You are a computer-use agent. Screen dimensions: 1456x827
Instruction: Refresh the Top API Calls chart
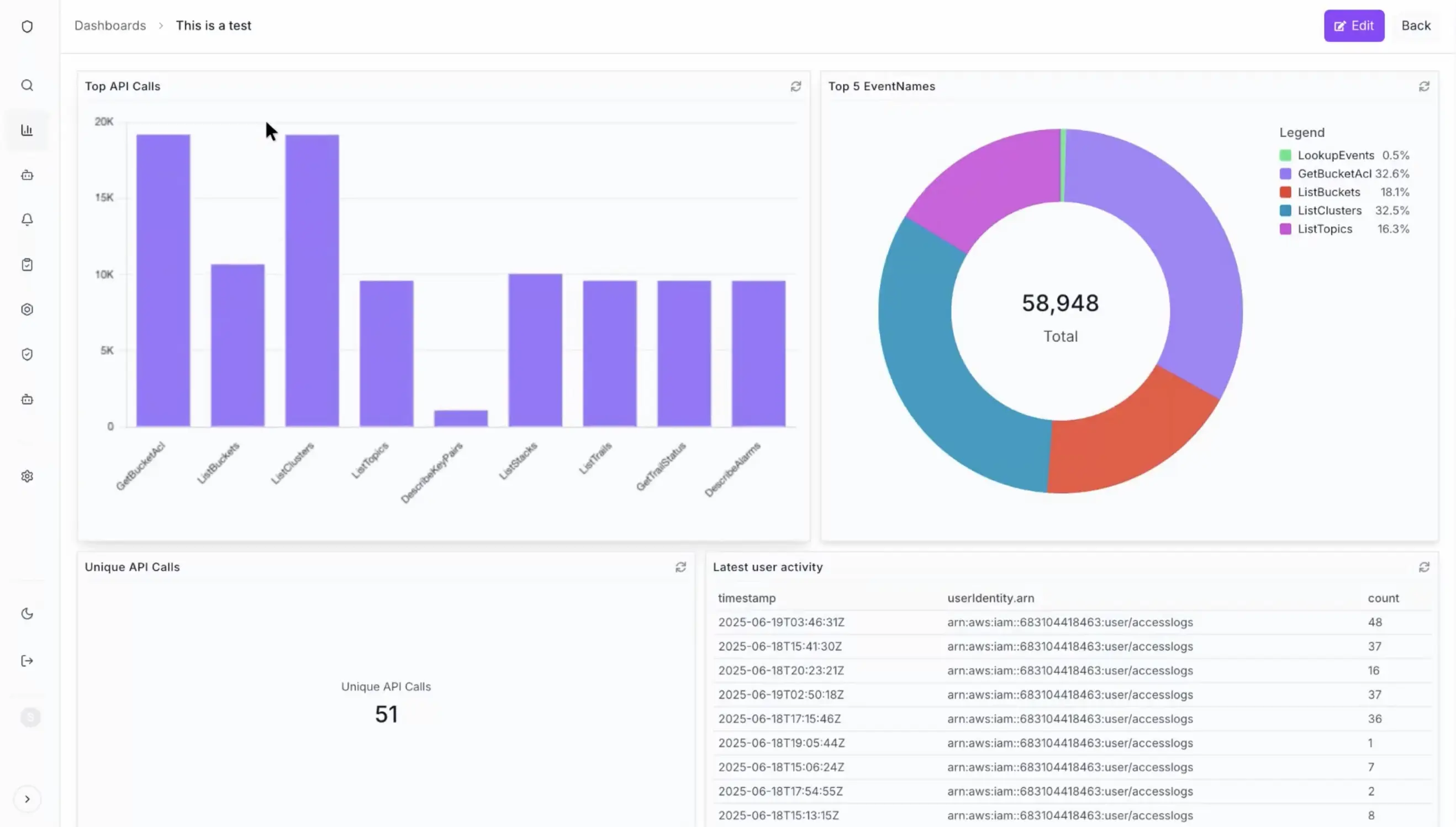(x=795, y=86)
